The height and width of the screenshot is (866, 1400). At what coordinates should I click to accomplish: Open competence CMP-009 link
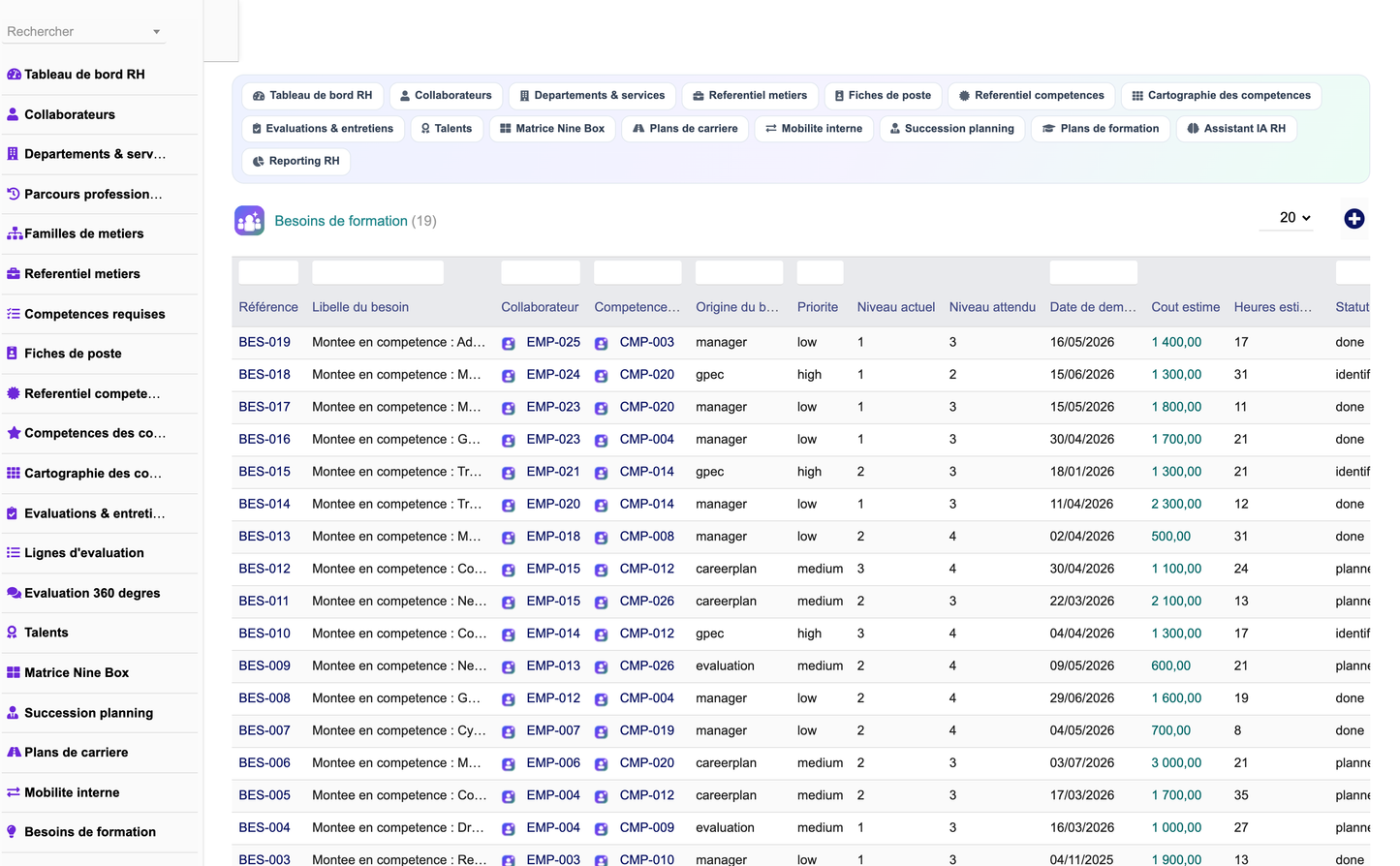click(646, 828)
